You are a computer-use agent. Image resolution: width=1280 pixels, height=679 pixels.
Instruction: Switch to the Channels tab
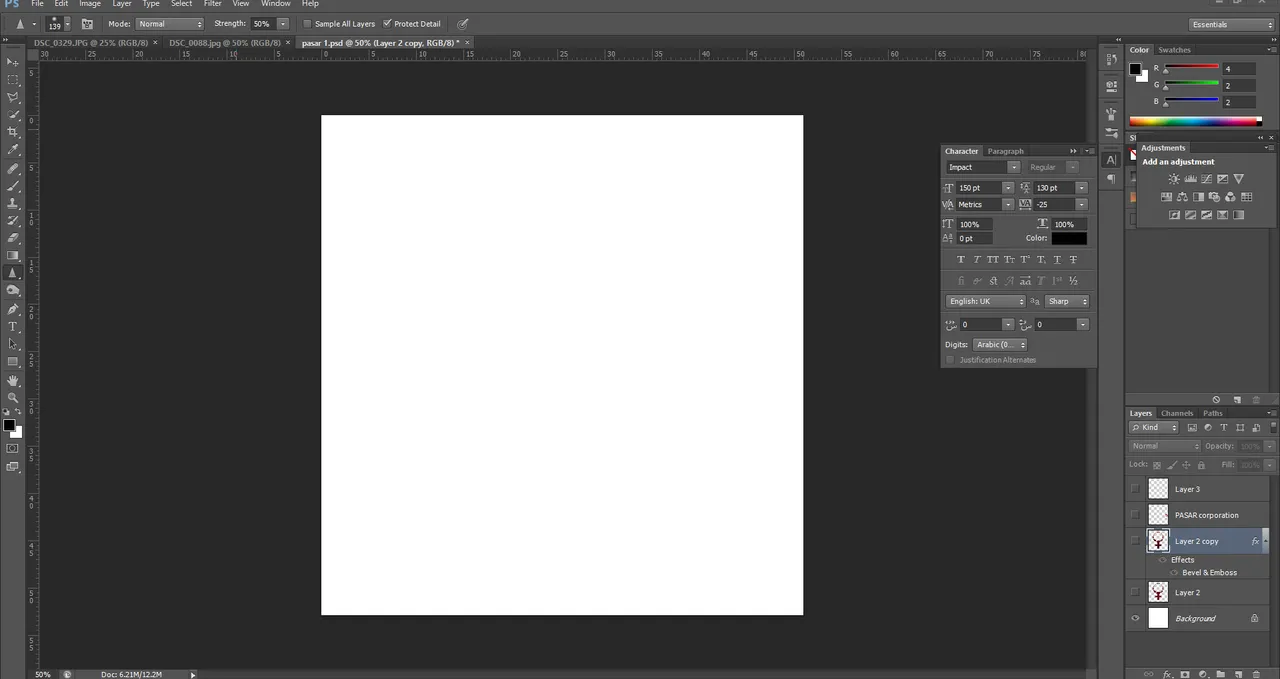tap(1177, 413)
